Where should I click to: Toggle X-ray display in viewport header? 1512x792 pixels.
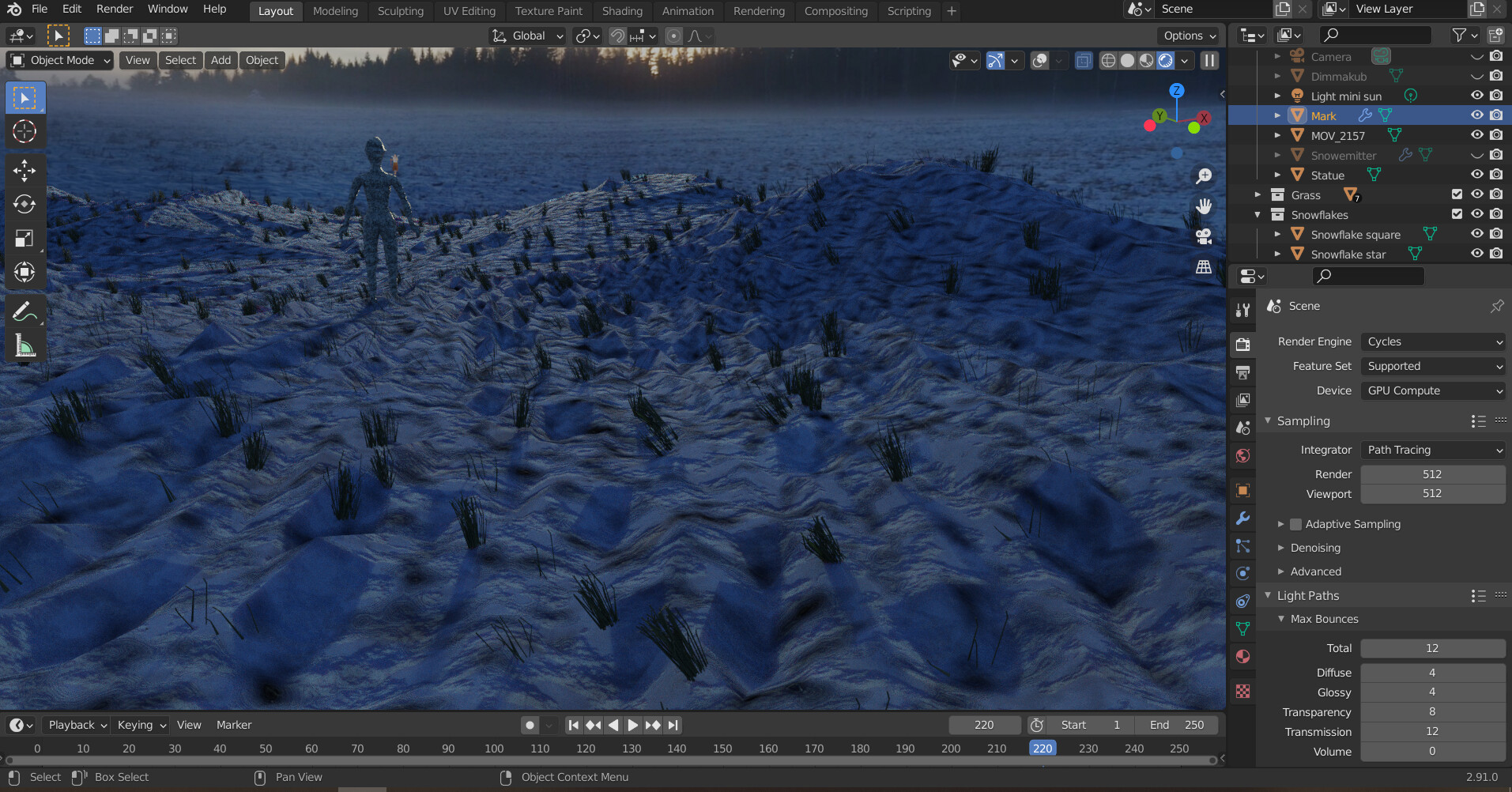click(1084, 61)
